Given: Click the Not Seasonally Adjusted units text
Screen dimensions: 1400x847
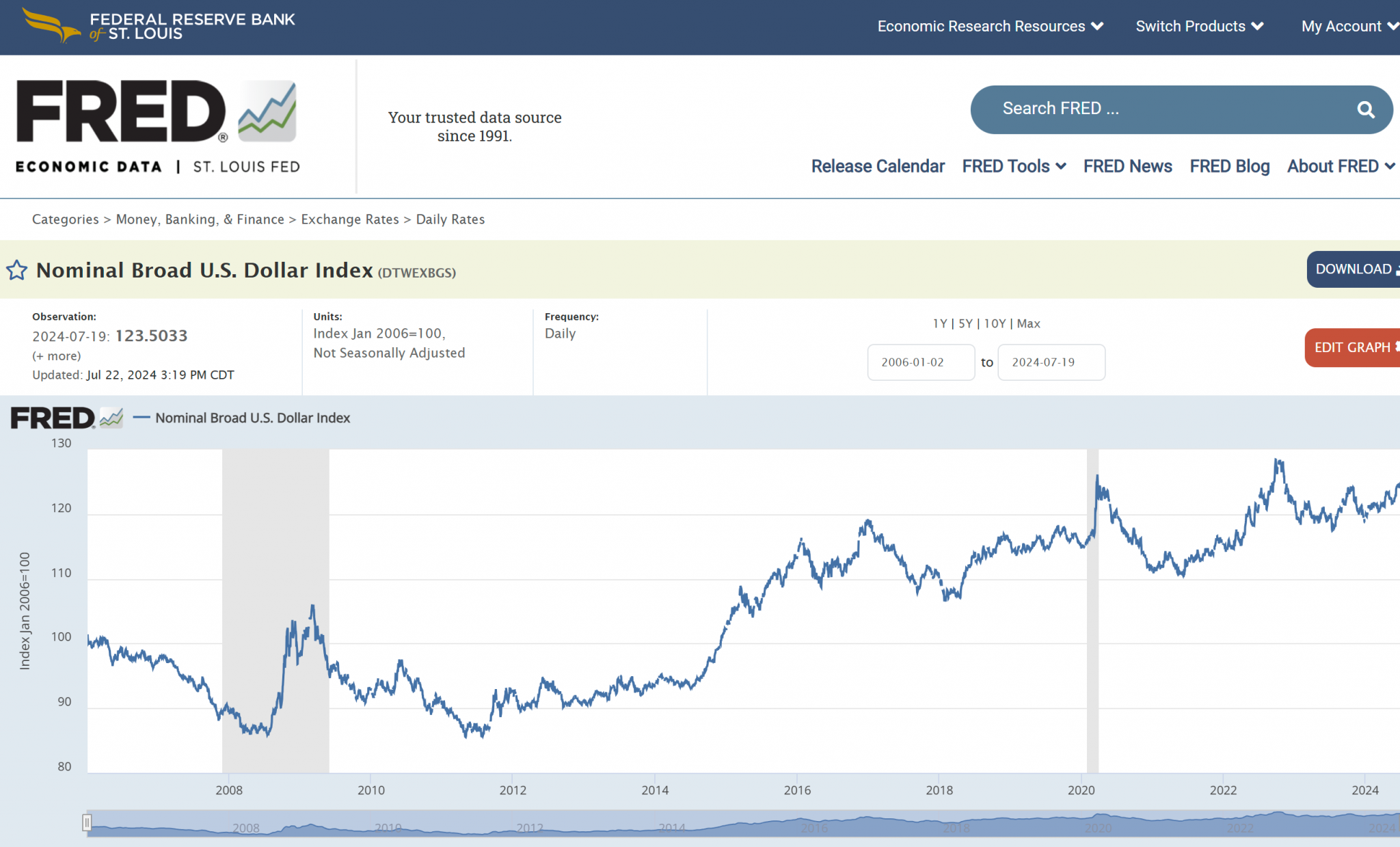Looking at the screenshot, I should click(389, 353).
